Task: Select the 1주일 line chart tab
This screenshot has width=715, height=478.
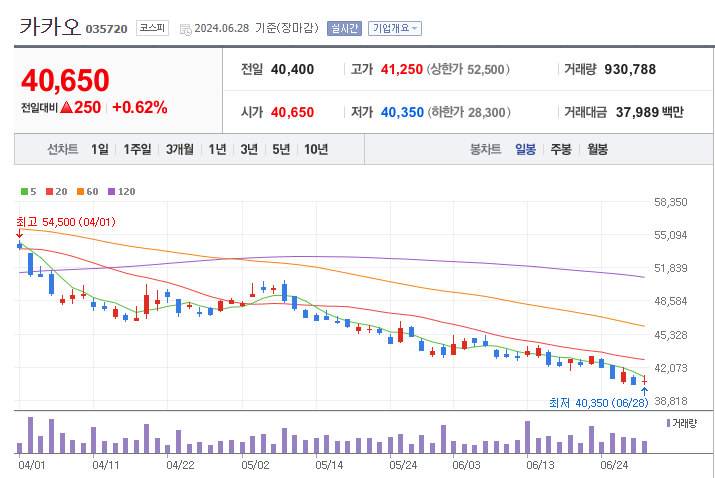Action: coord(137,149)
